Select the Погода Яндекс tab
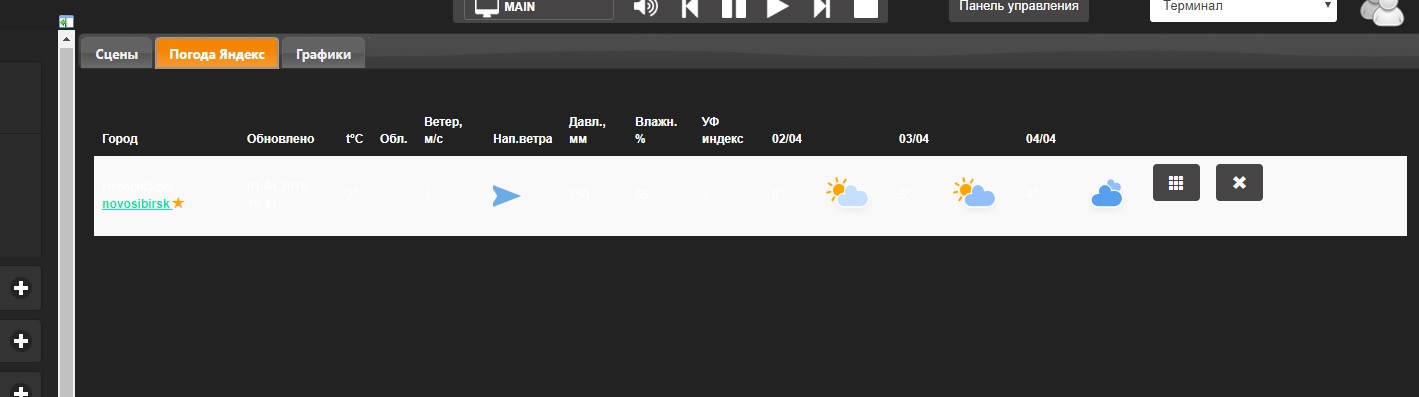The height and width of the screenshot is (397, 1419). pos(217,54)
